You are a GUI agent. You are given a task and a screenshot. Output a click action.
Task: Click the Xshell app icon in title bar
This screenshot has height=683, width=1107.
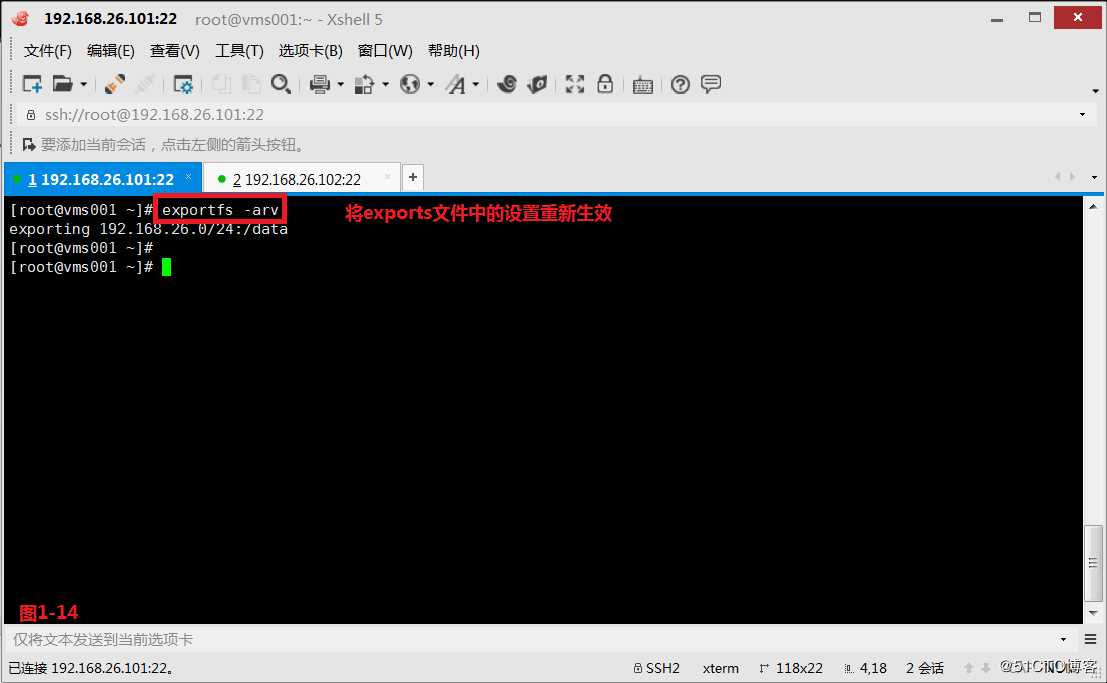21,19
